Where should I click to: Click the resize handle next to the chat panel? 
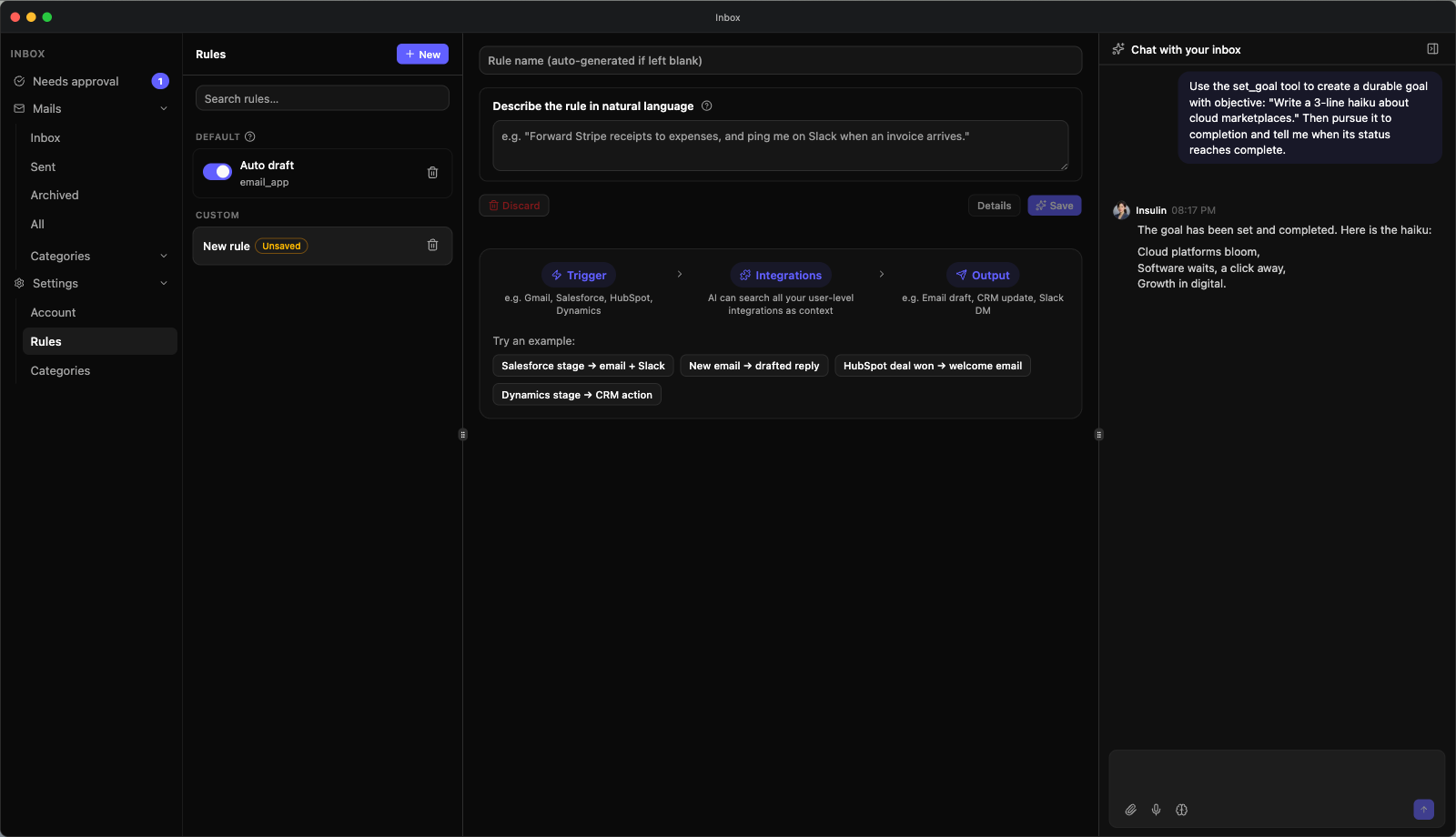coord(1098,435)
